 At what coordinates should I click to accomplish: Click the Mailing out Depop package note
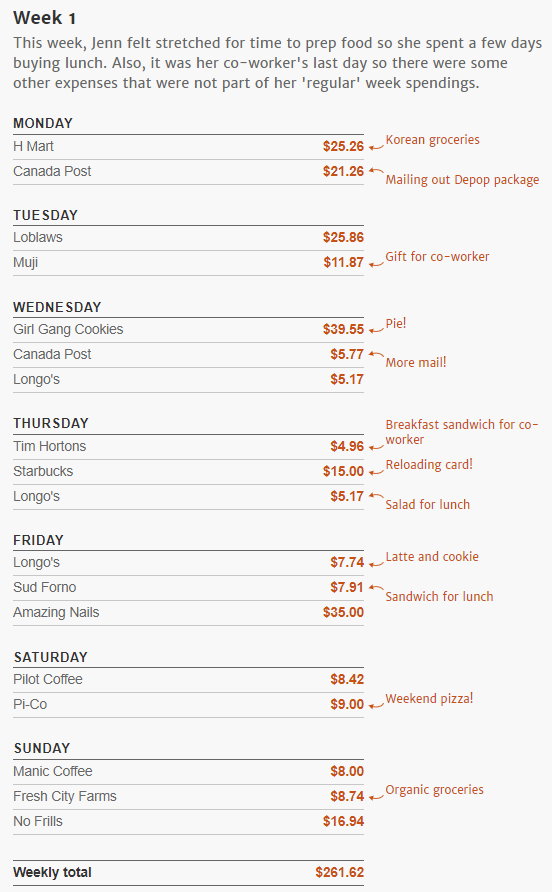[x=462, y=180]
